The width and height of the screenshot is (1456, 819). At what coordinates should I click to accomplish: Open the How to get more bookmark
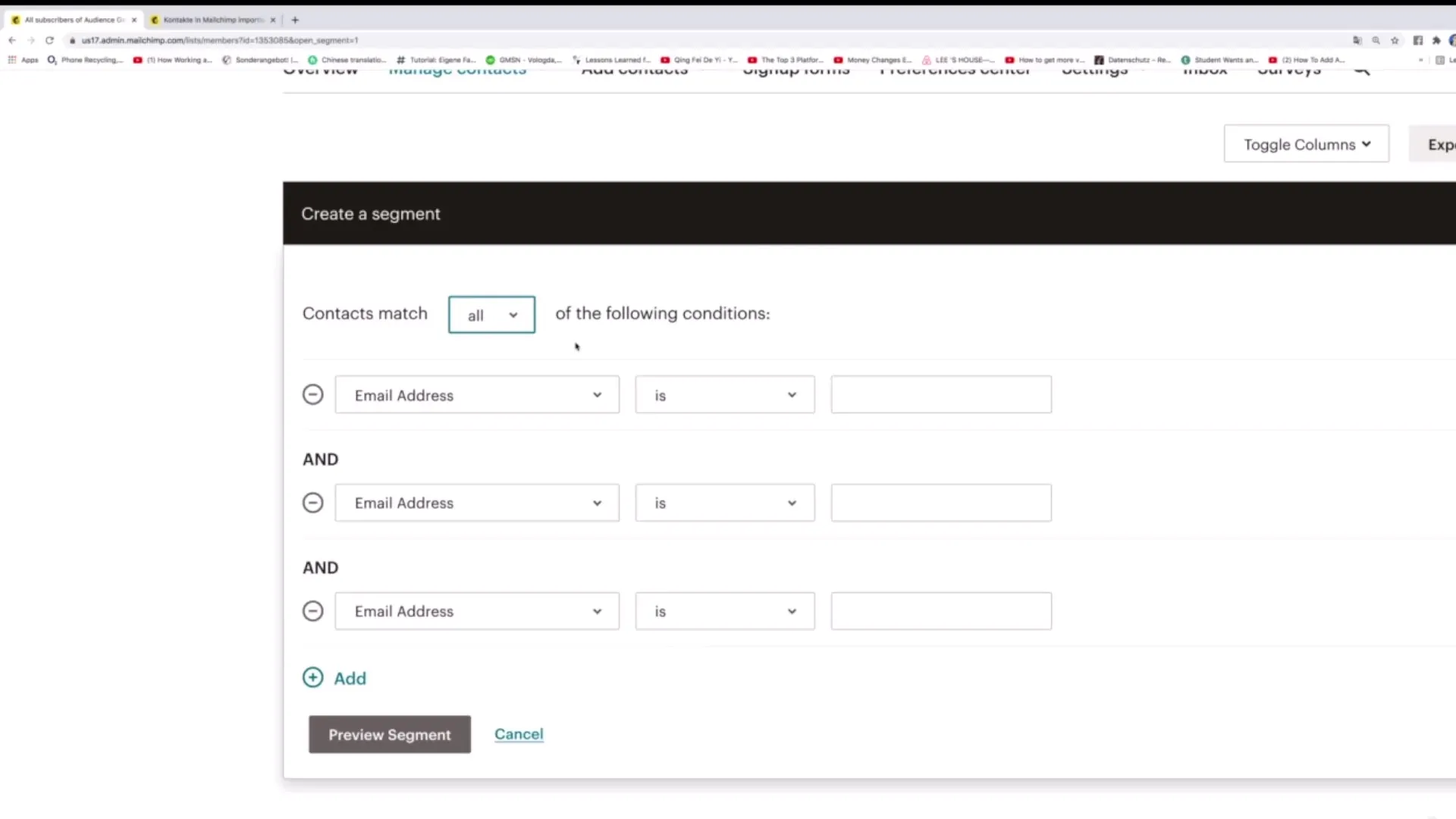point(1045,60)
